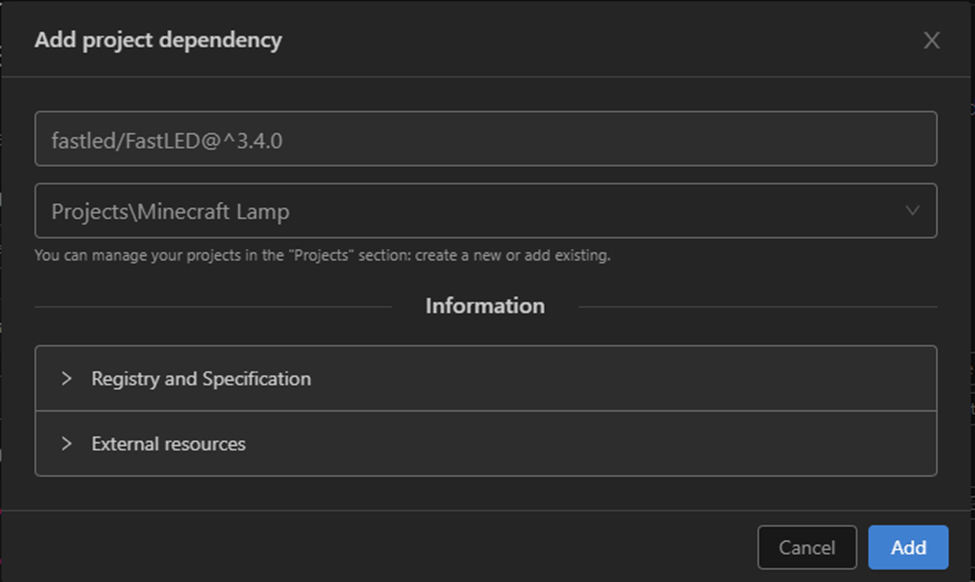Close the Add project dependency dialog
Viewport: 975px width, 582px height.
point(931,40)
